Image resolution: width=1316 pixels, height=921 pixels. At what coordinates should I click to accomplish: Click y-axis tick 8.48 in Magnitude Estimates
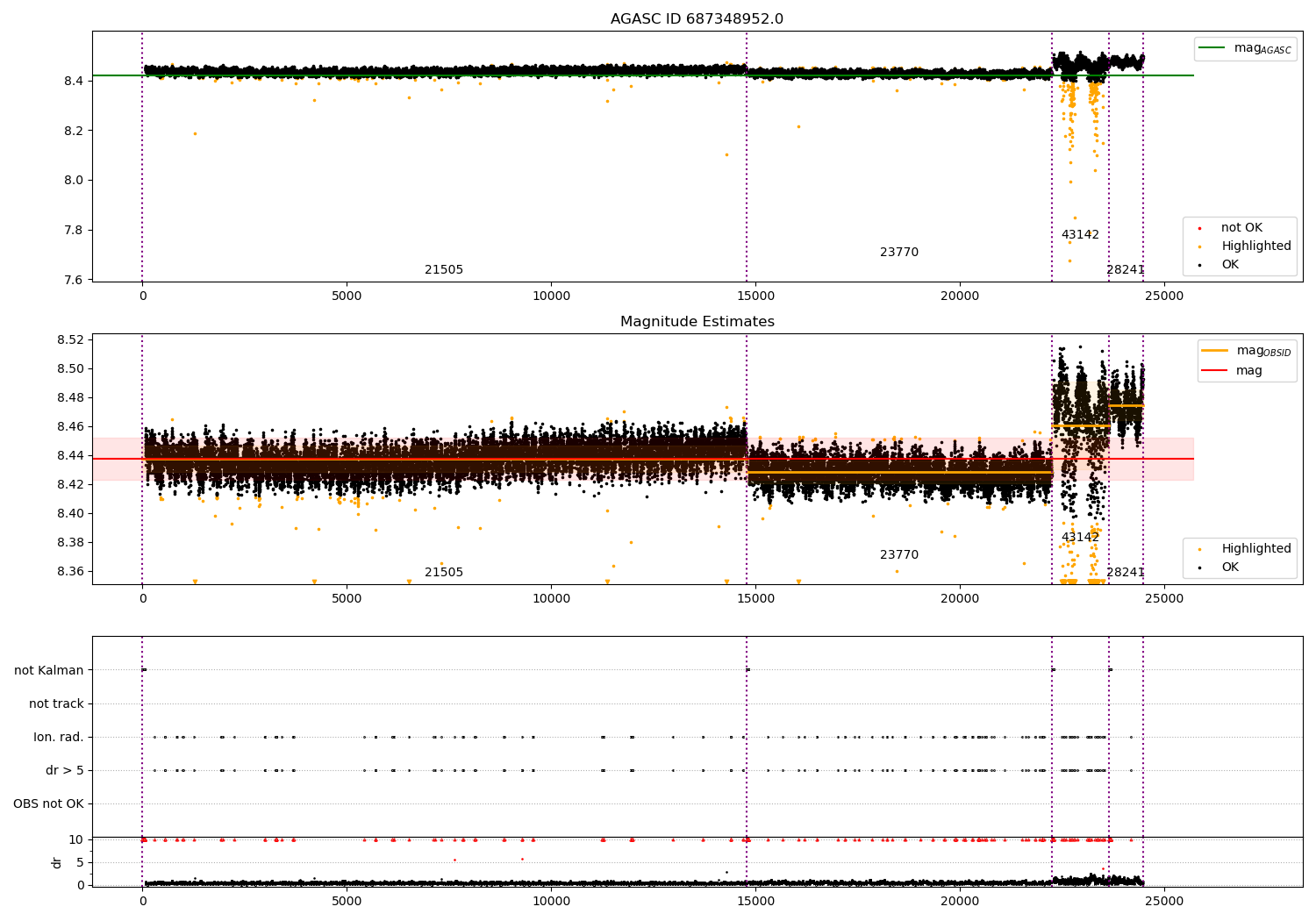pyautogui.click(x=69, y=398)
